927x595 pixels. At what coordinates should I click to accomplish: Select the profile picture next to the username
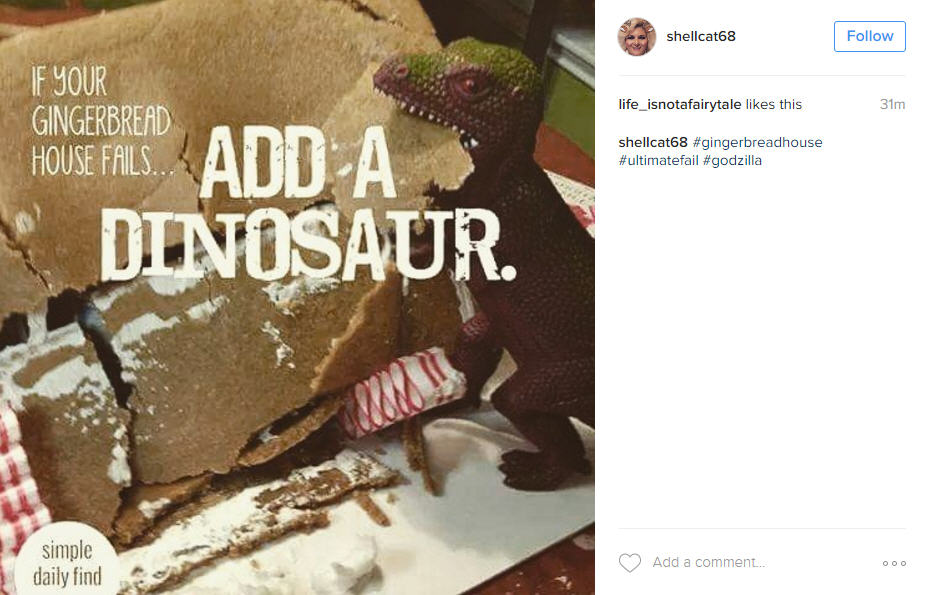point(637,36)
